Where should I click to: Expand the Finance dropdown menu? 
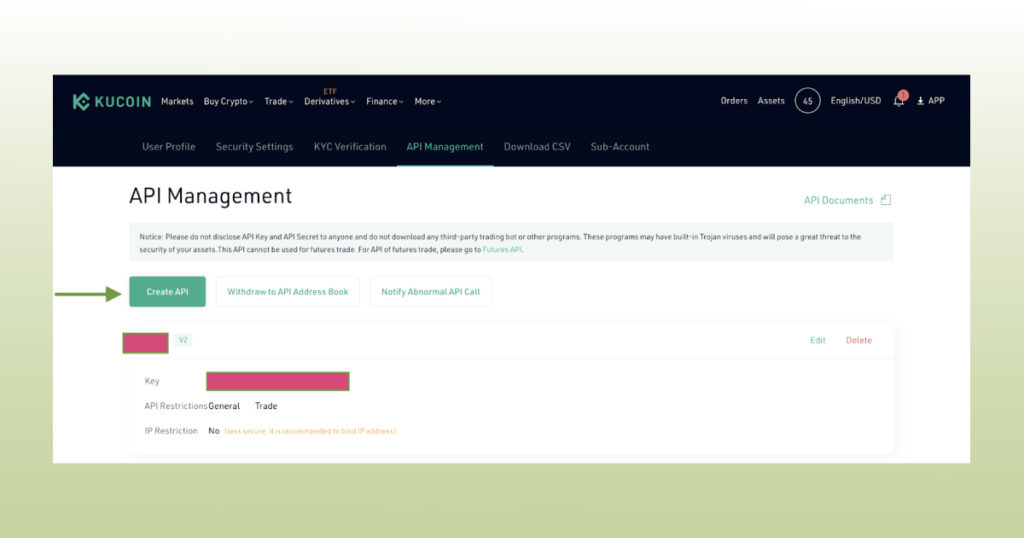(385, 101)
